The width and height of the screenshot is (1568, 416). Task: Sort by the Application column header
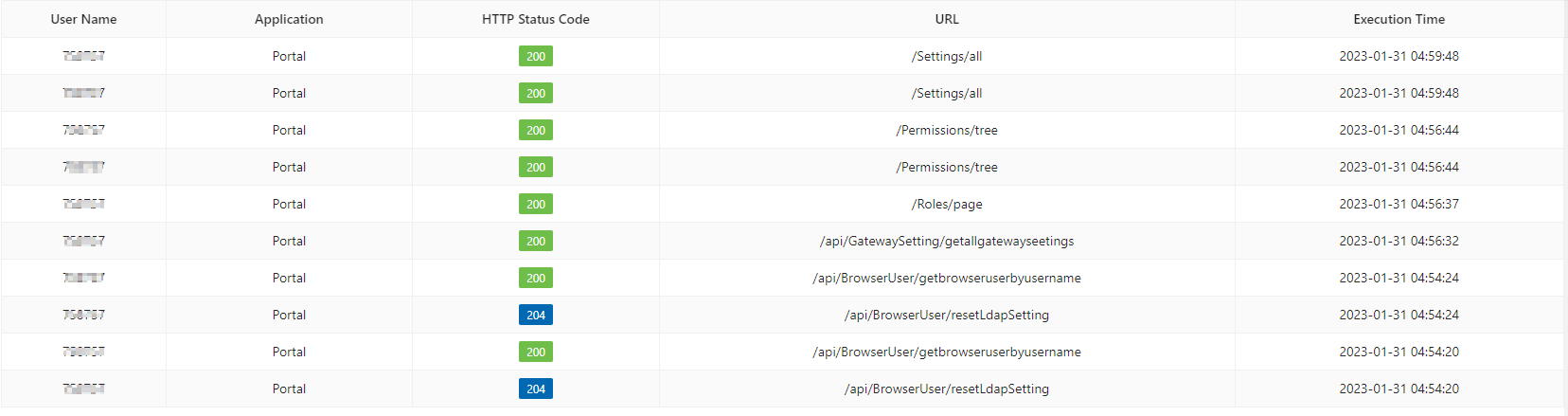[289, 19]
